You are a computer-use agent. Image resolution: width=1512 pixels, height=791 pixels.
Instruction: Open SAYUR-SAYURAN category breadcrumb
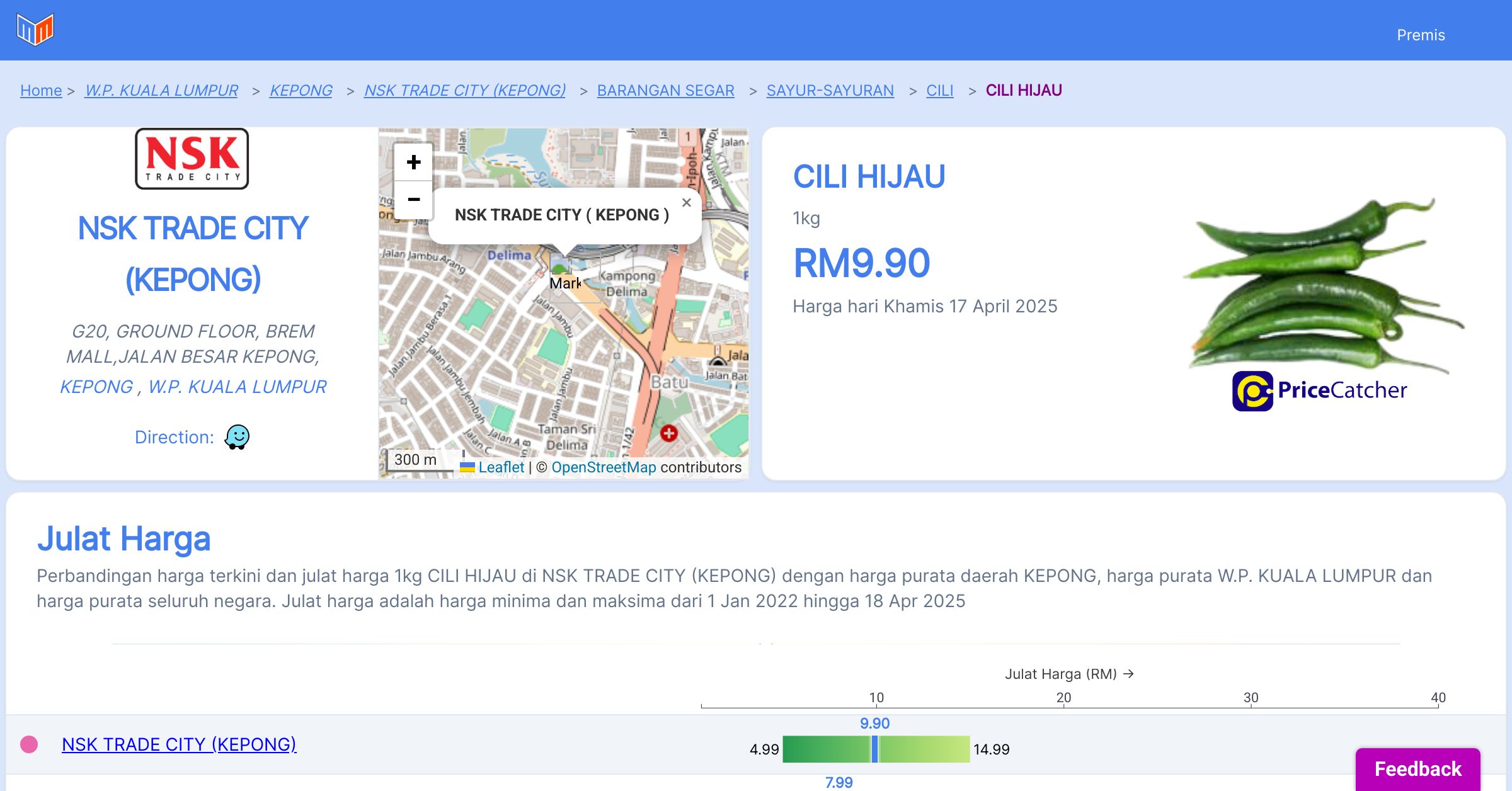pyautogui.click(x=830, y=91)
